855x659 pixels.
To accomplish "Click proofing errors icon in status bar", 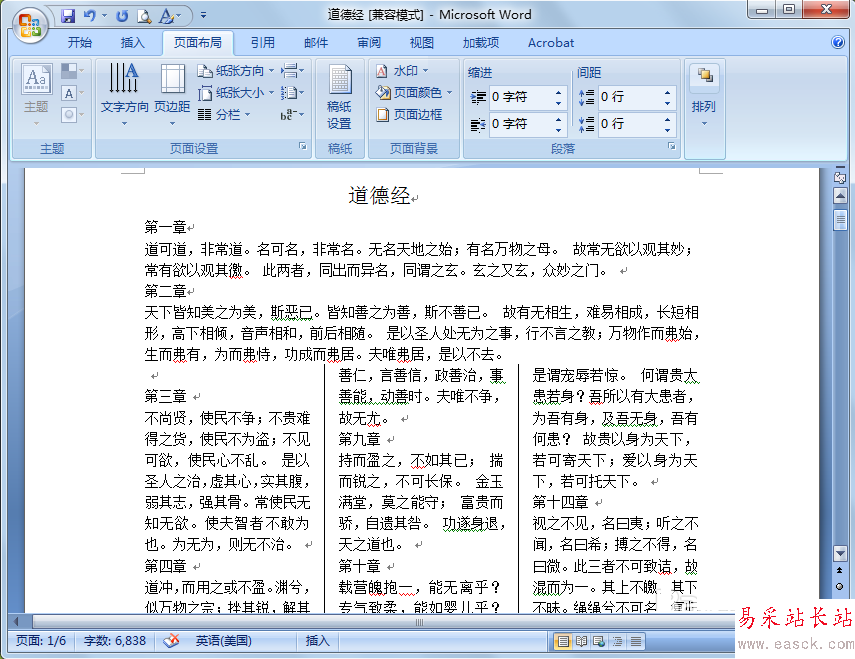I will tap(171, 641).
